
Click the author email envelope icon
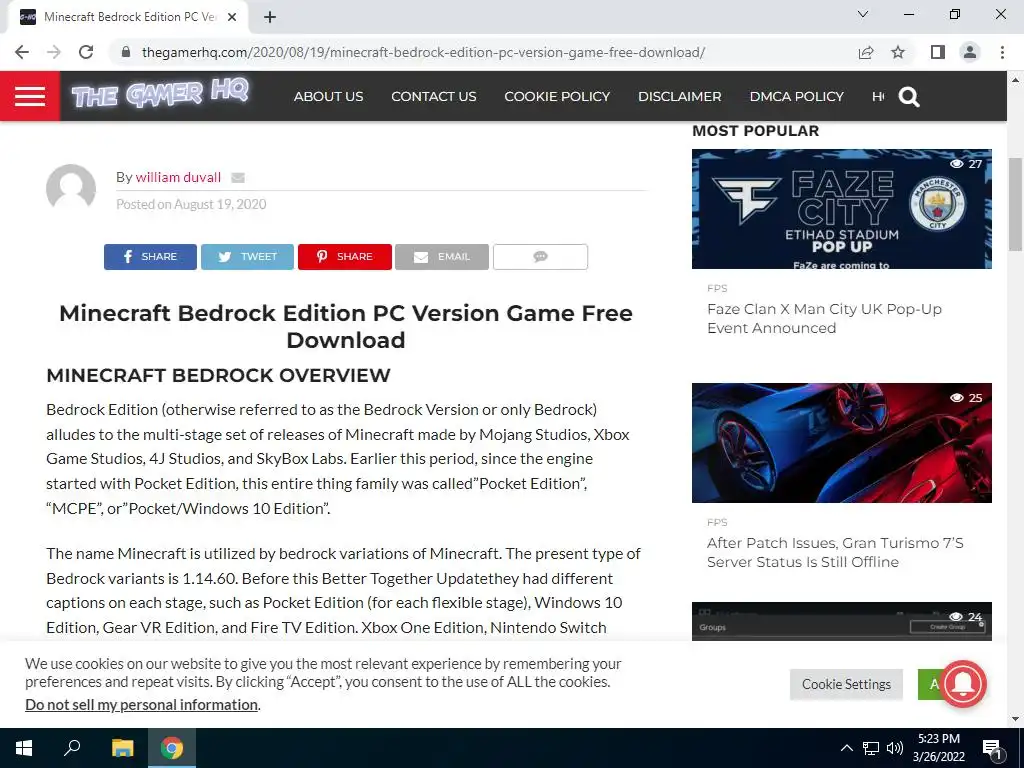238,178
